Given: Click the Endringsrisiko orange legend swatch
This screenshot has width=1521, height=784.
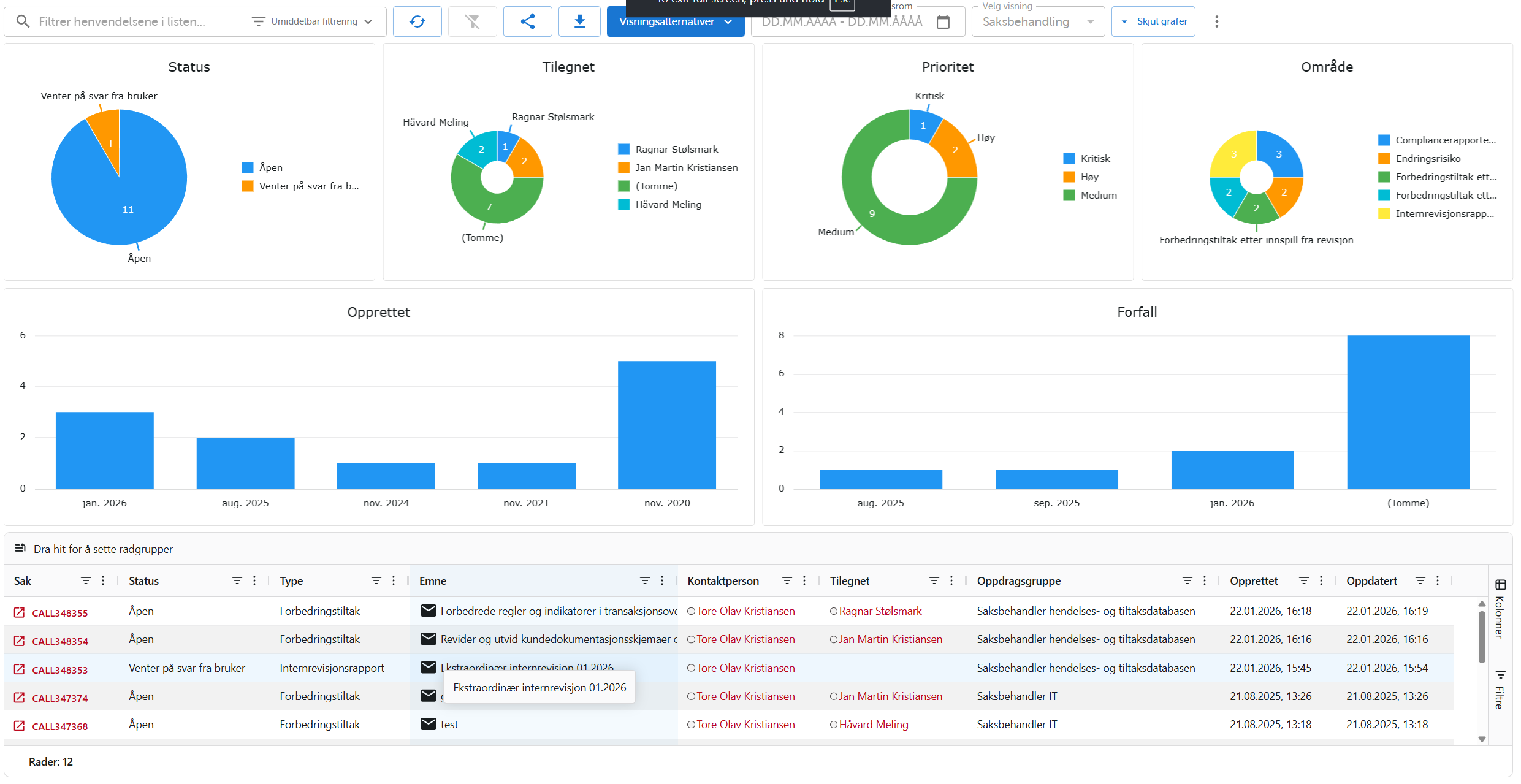Looking at the screenshot, I should (1384, 159).
